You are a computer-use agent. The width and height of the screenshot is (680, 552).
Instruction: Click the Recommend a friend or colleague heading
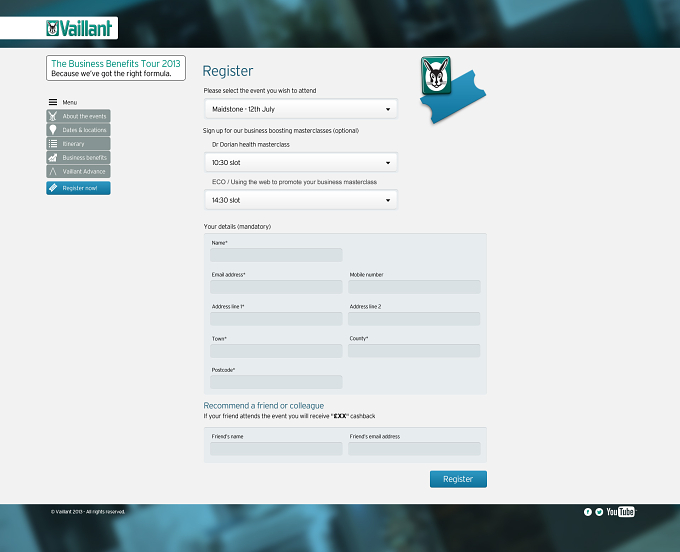click(264, 405)
